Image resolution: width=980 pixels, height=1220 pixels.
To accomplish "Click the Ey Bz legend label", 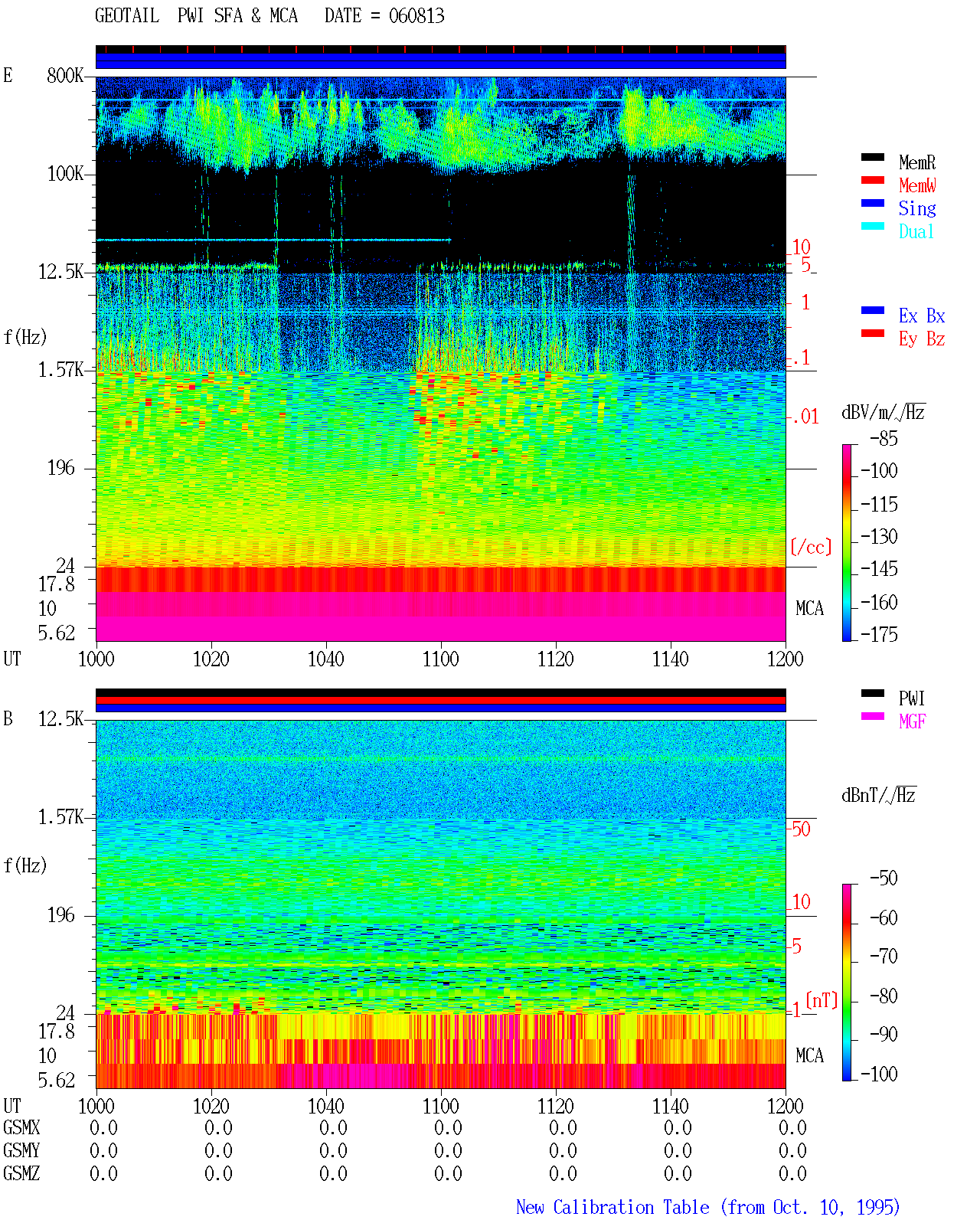I will pyautogui.click(x=922, y=339).
